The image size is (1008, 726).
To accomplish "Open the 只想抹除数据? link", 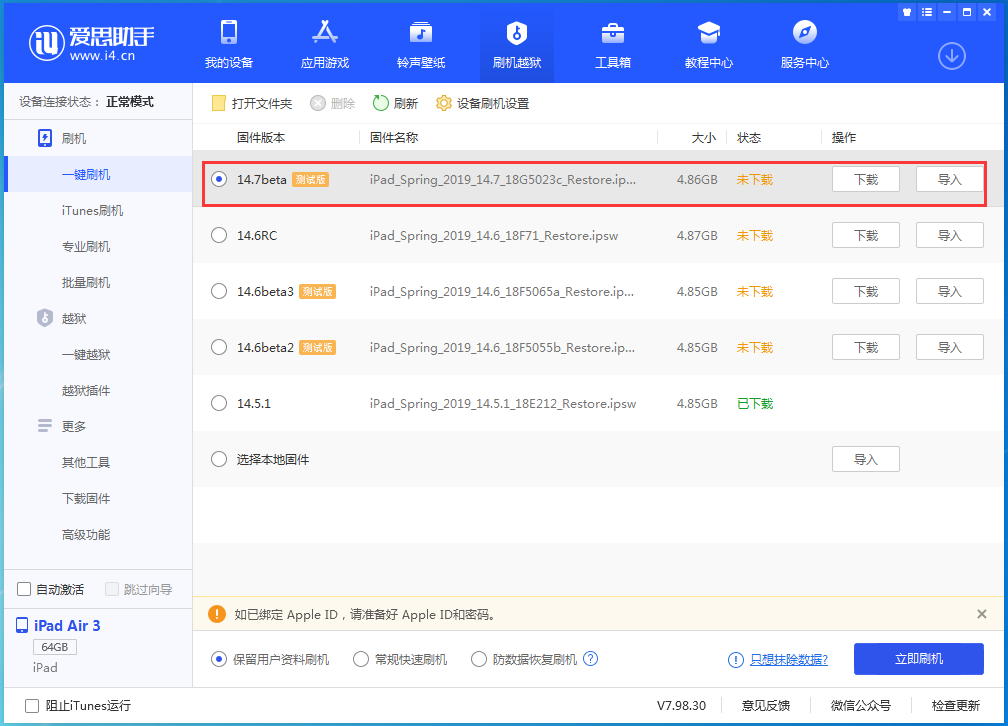I will click(x=789, y=660).
